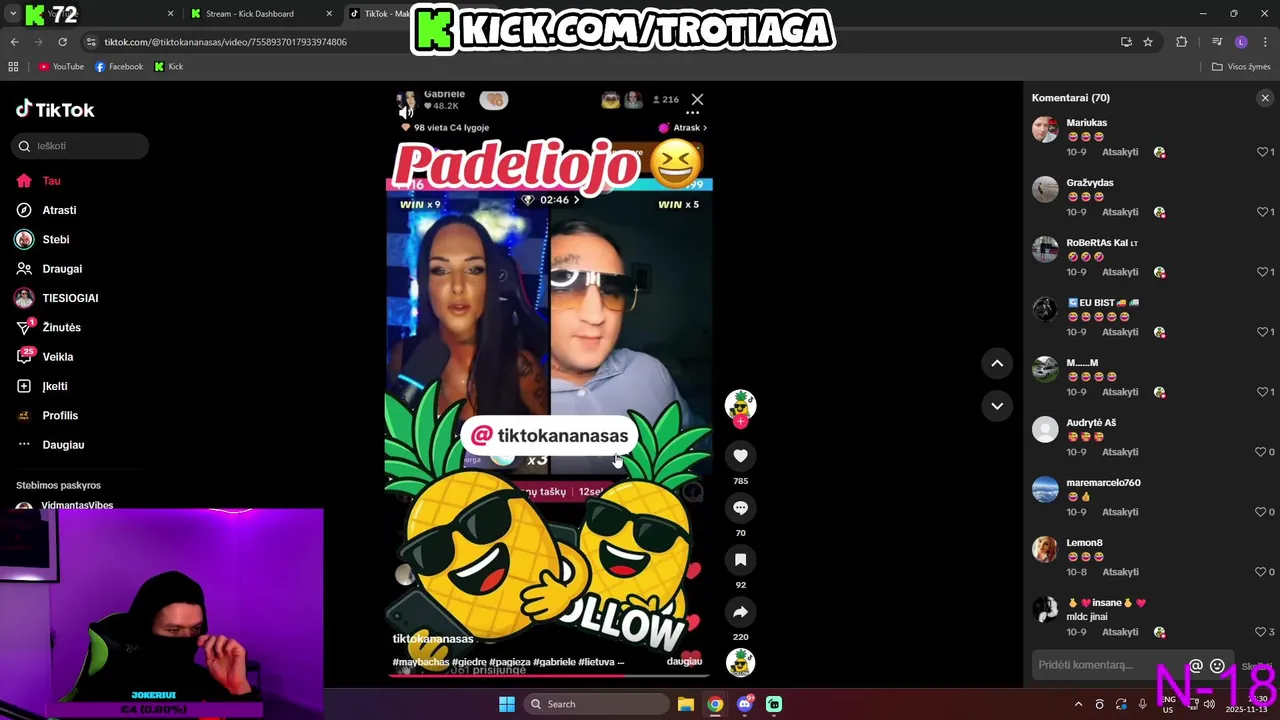
Task: Show hidden system tray icons chevron
Action: 1078,704
